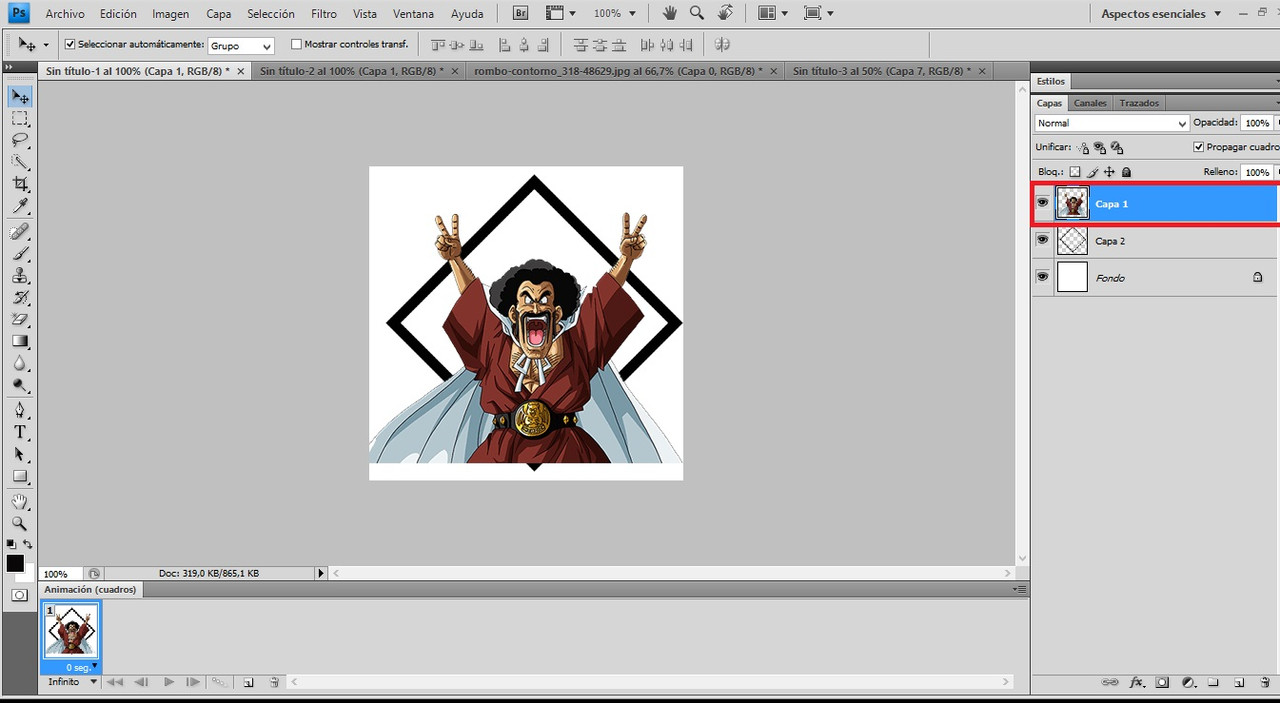1280x703 pixels.
Task: Duplicate the selected animation frame
Action: tap(248, 682)
